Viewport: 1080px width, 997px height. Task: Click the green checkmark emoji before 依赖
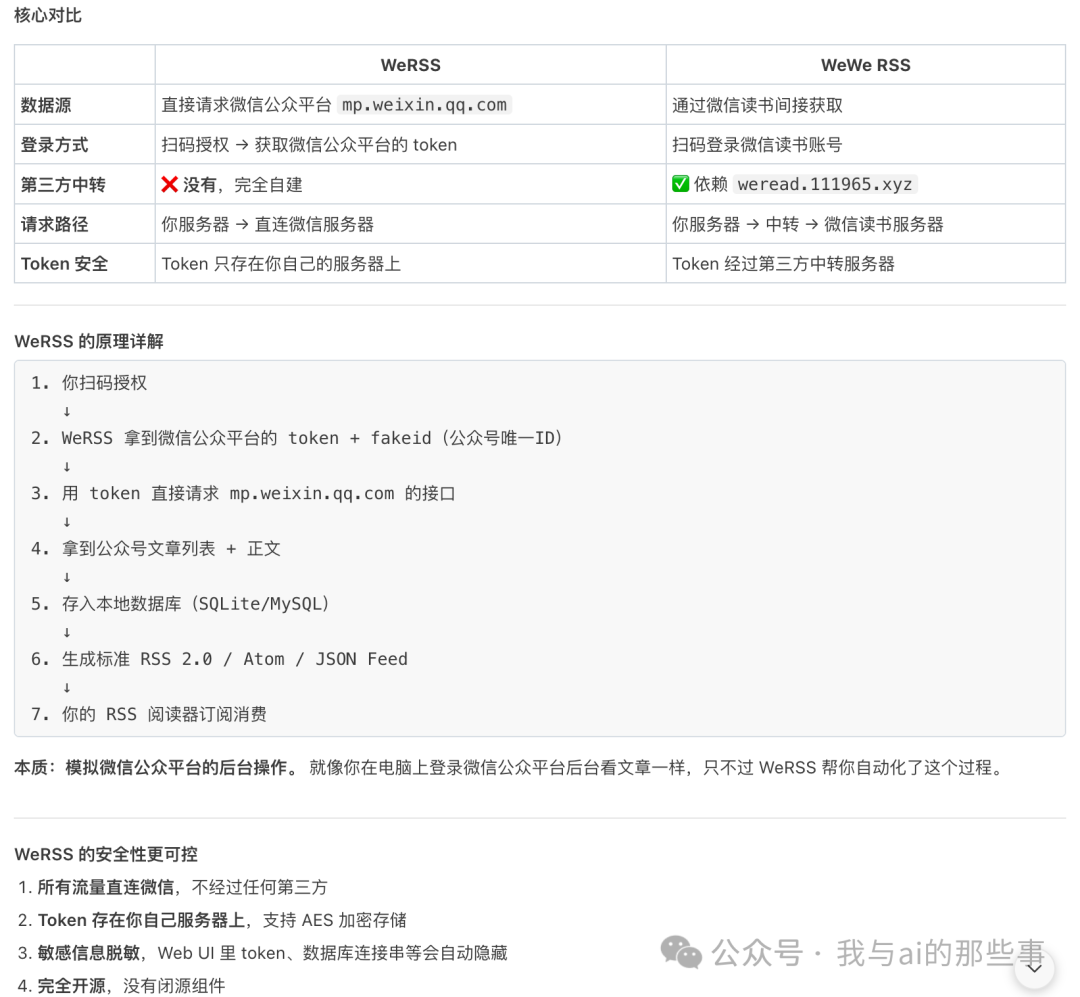click(x=681, y=184)
